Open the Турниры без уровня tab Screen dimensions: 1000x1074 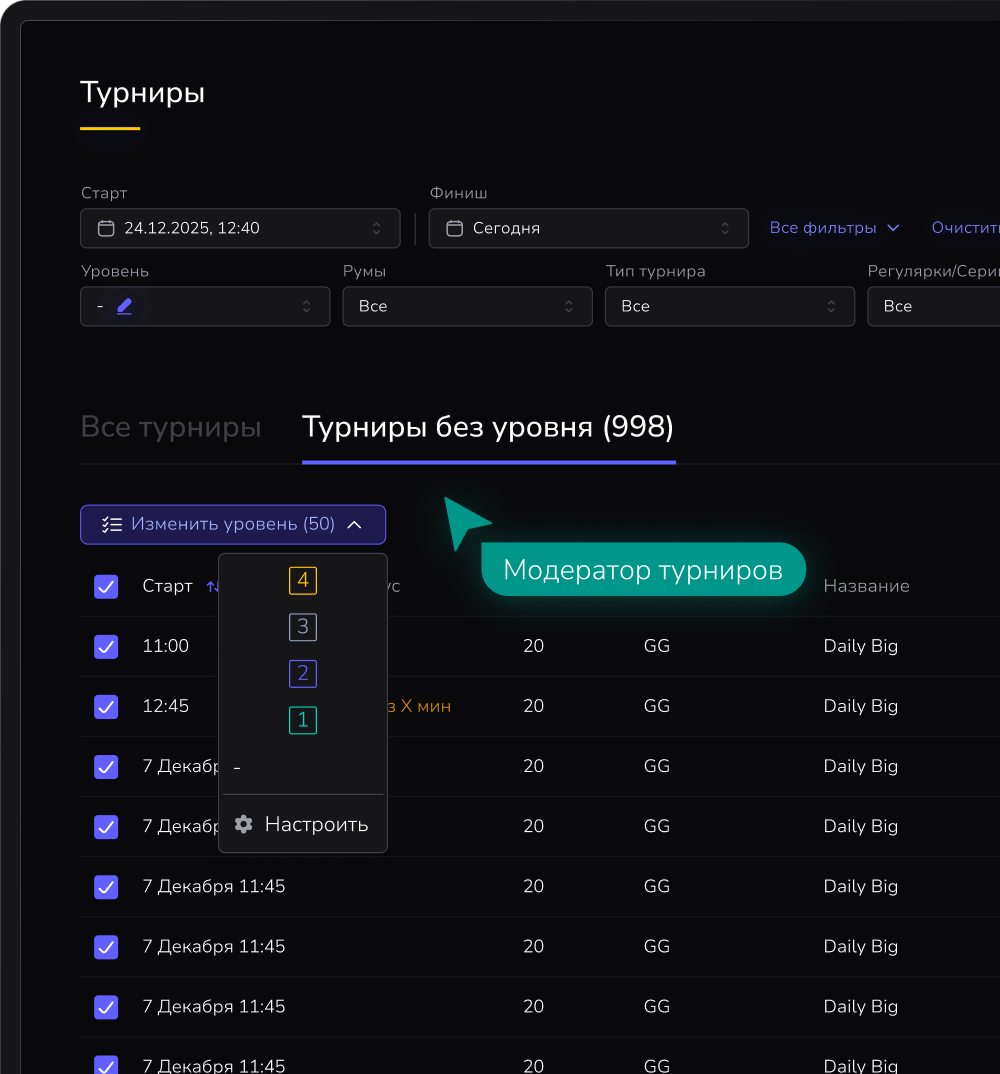(x=488, y=427)
